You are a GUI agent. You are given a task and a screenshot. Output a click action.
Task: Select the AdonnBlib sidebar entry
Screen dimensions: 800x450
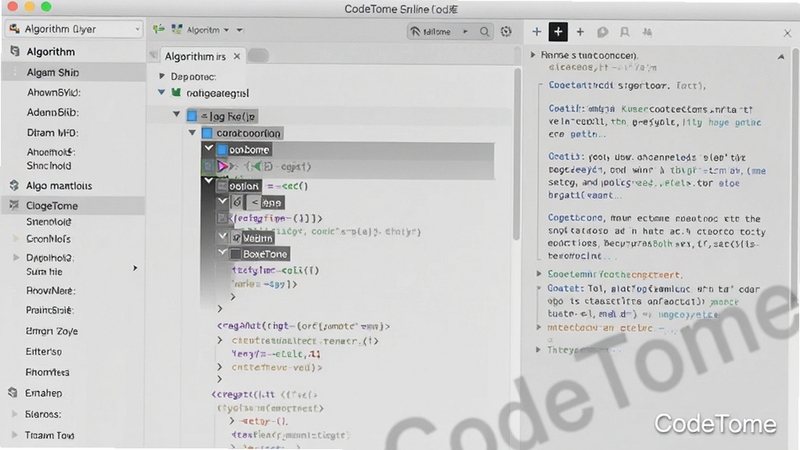point(53,112)
